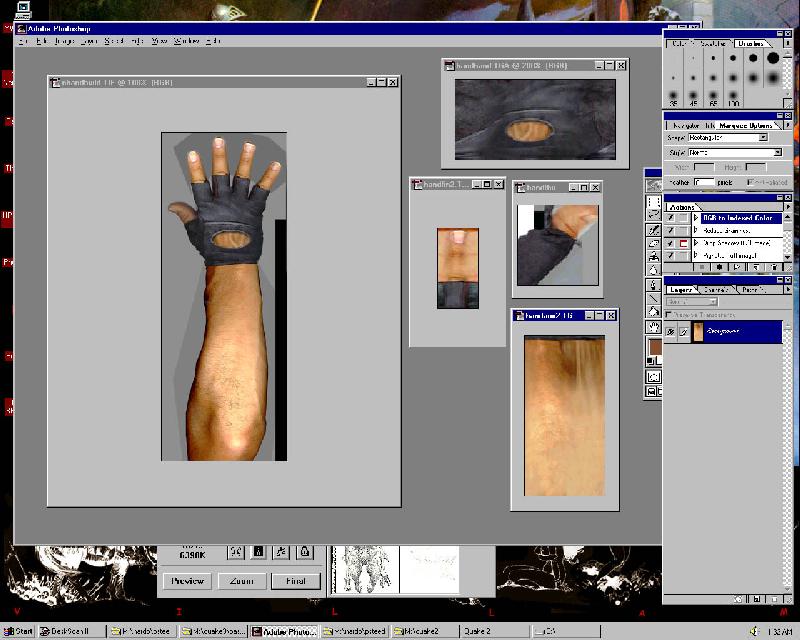800x640 pixels.
Task: Toggle the Preserve Transparency checkbox
Action: click(669, 314)
